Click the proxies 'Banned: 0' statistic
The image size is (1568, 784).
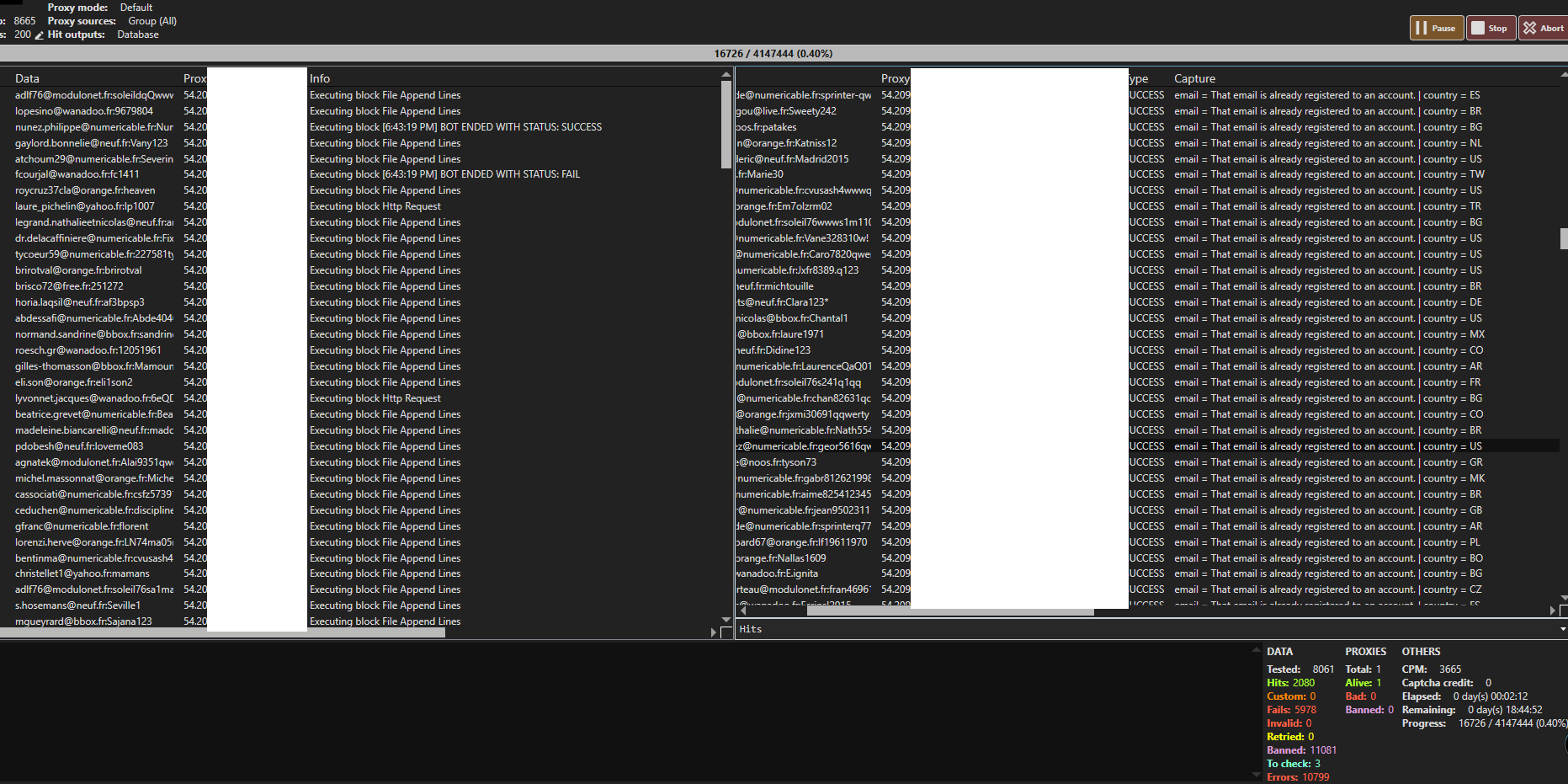(x=1369, y=710)
